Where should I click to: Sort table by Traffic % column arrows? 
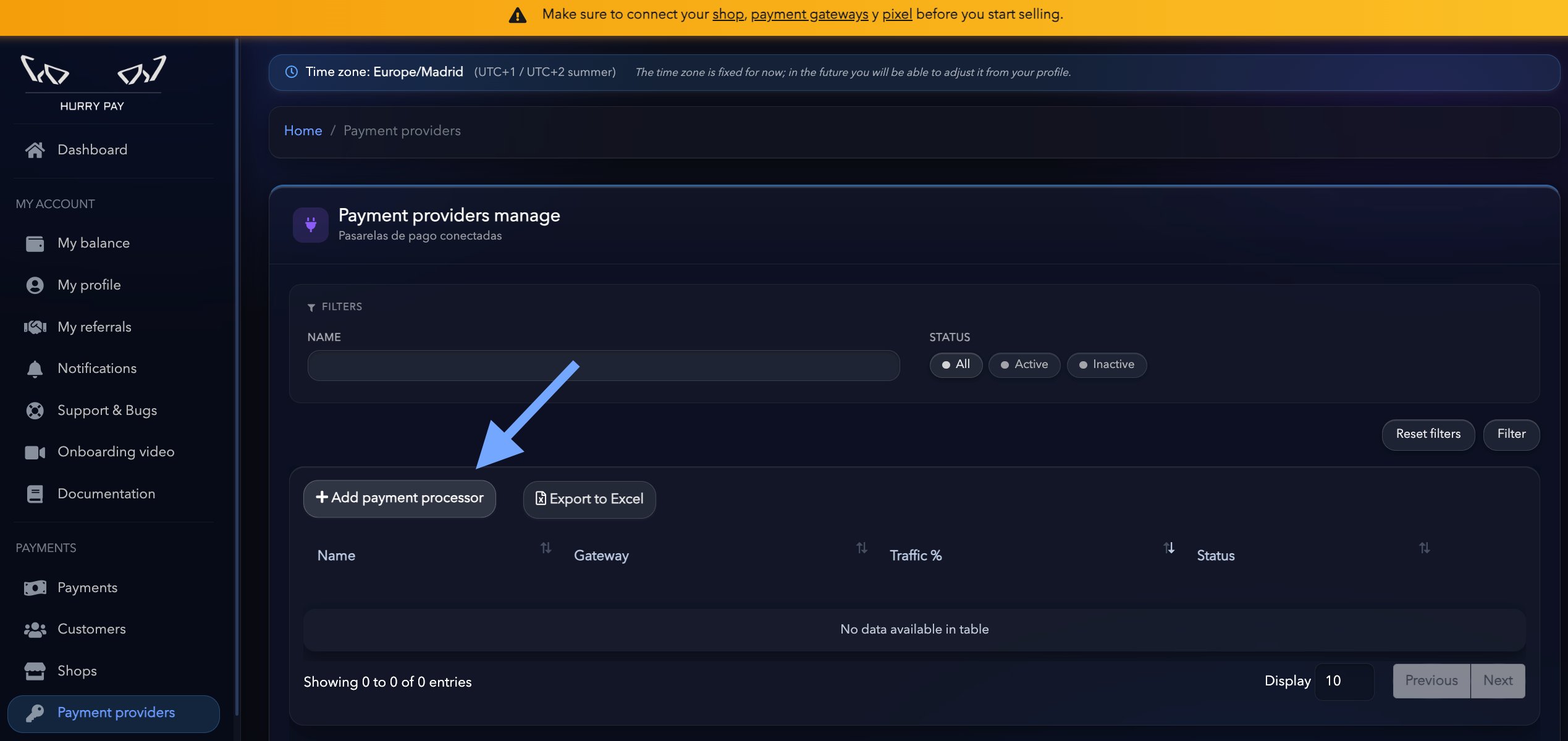pos(1170,548)
